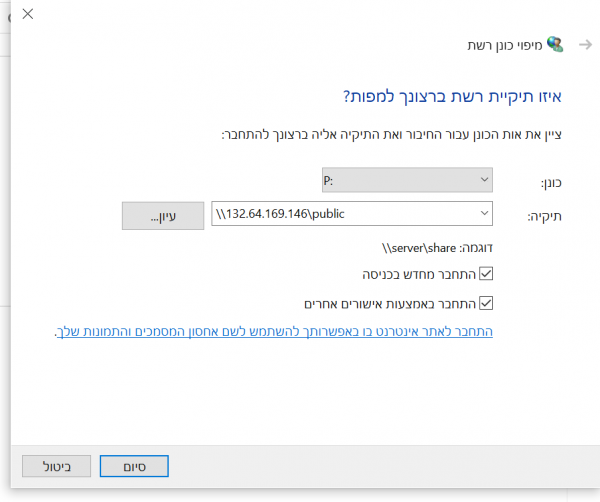Open the link for connecting to a website for document storage
Image resolution: width=600 pixels, height=502 pixels.
(x=274, y=331)
